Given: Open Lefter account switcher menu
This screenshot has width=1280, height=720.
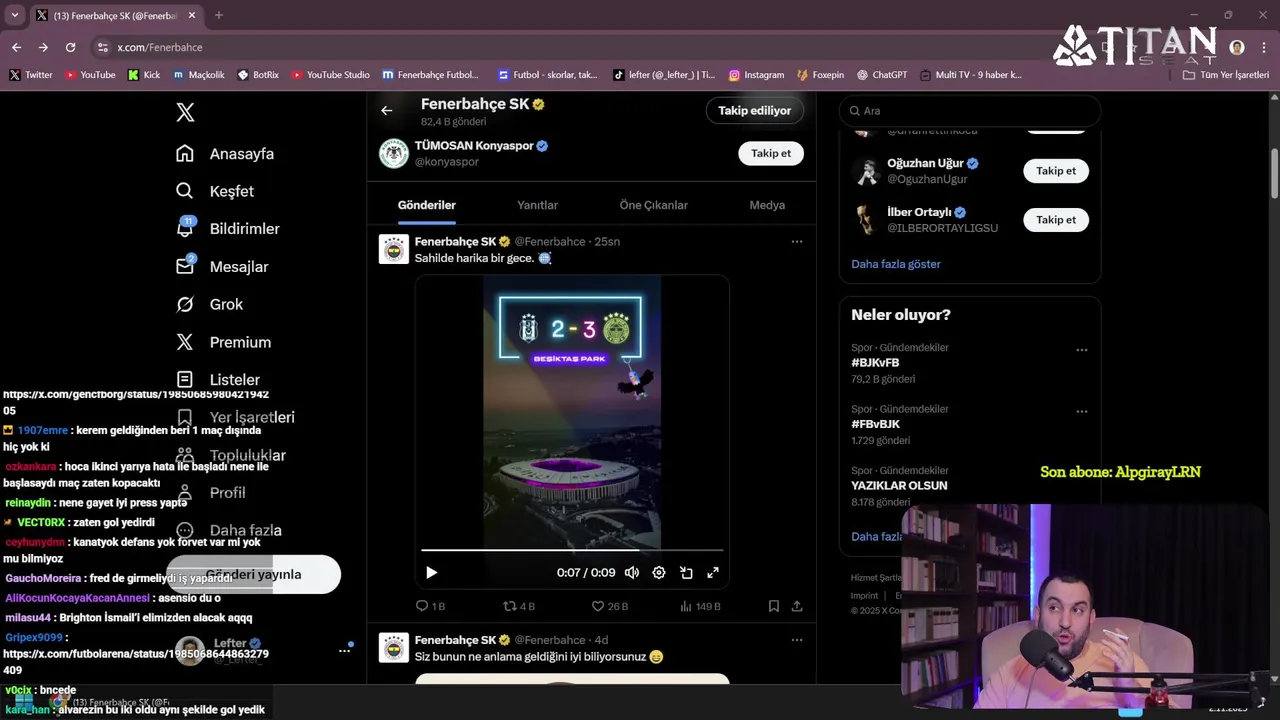Looking at the screenshot, I should point(344,651).
